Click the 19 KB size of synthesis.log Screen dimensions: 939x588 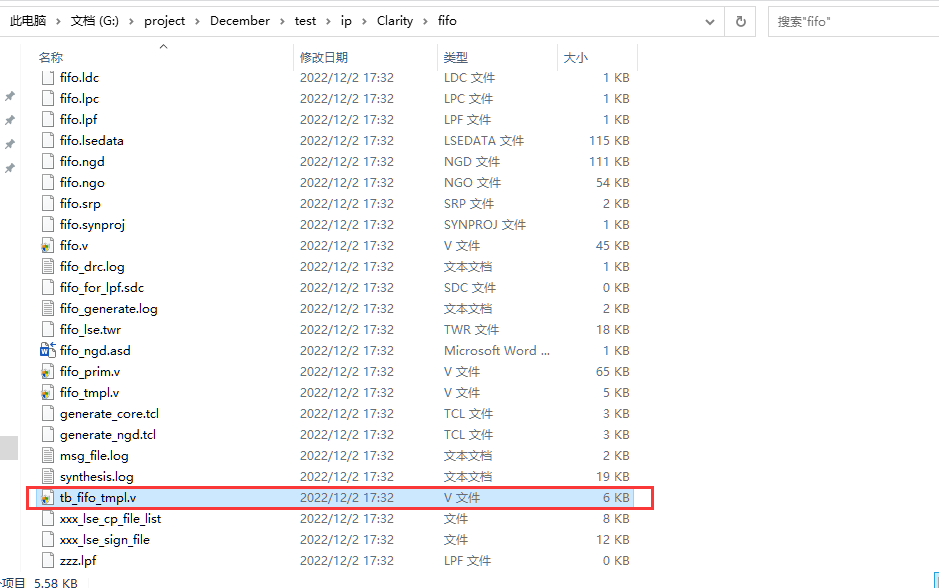click(613, 477)
